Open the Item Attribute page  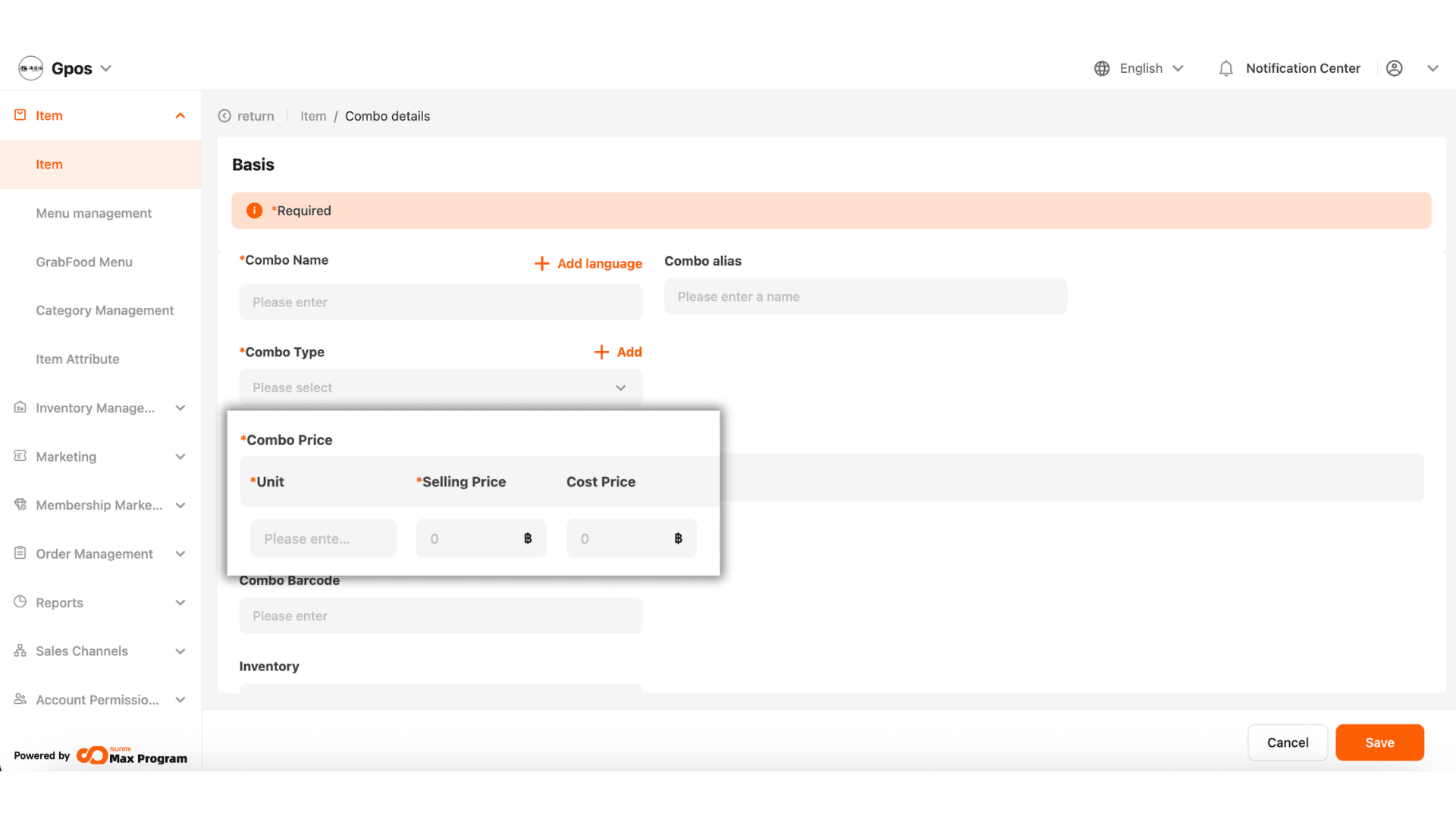click(77, 359)
